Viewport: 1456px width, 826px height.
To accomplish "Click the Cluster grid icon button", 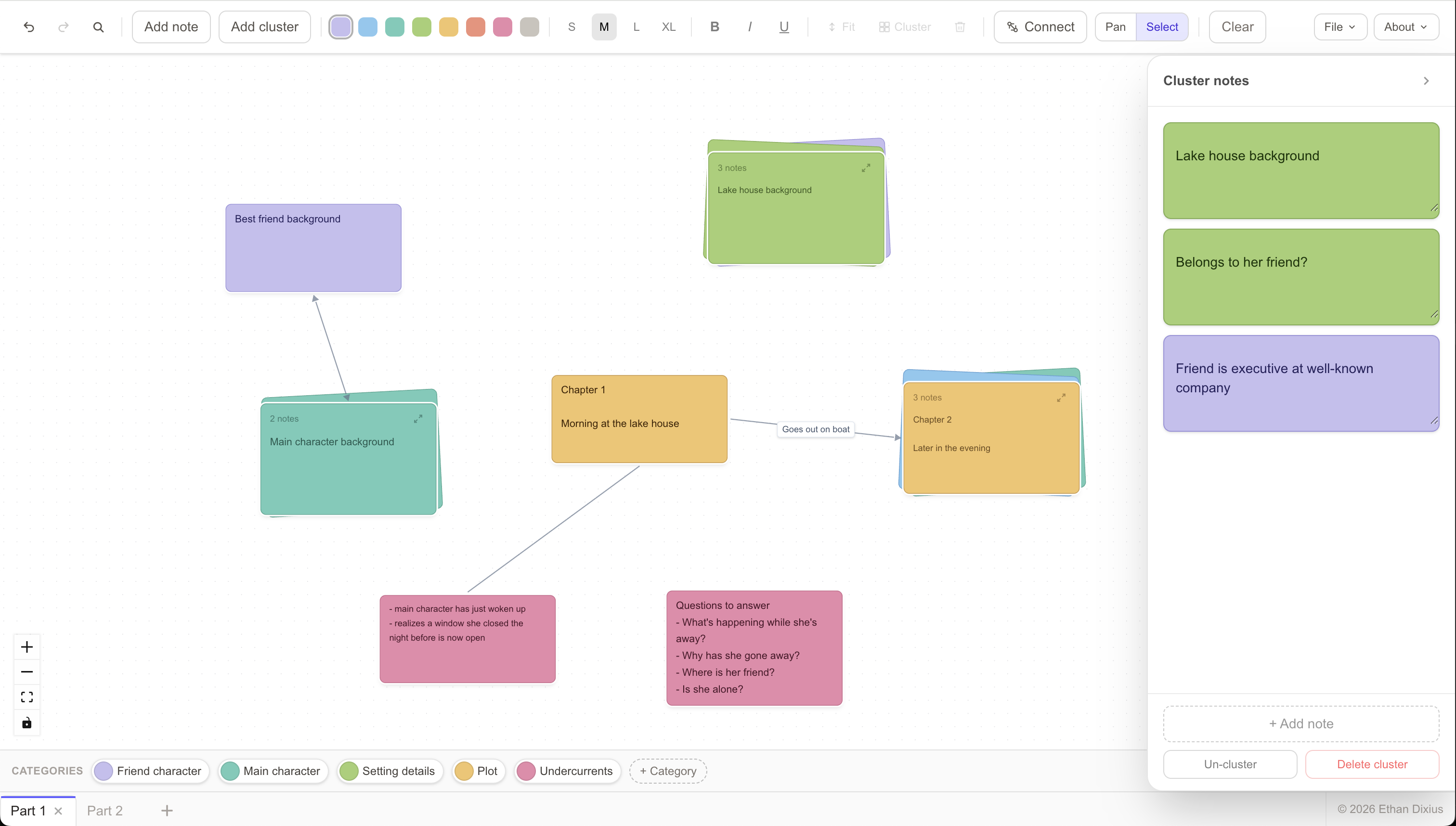I will tap(905, 26).
